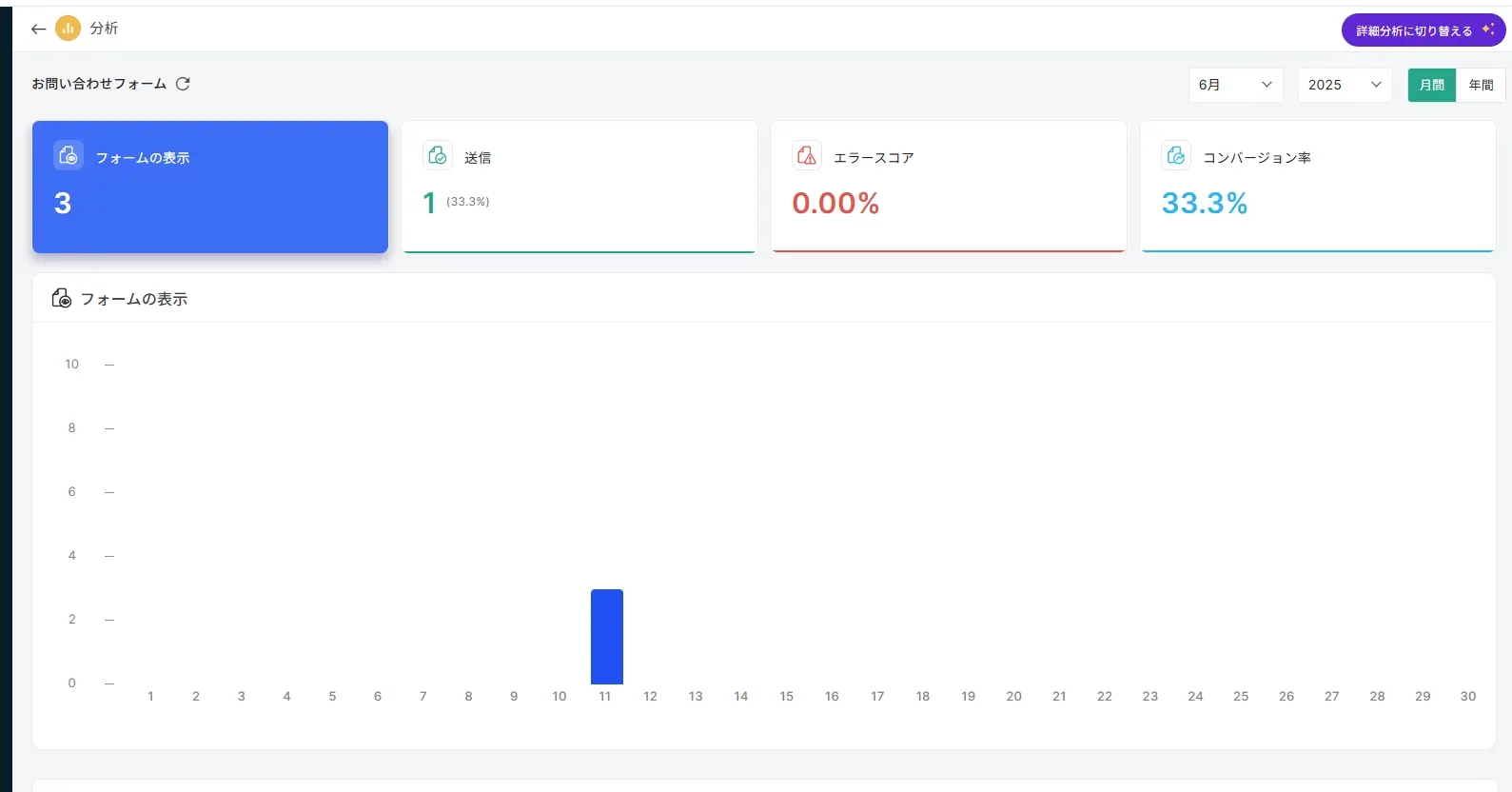Click the icon beside the chart title フォームの表示
The height and width of the screenshot is (792, 1512).
[x=62, y=299]
